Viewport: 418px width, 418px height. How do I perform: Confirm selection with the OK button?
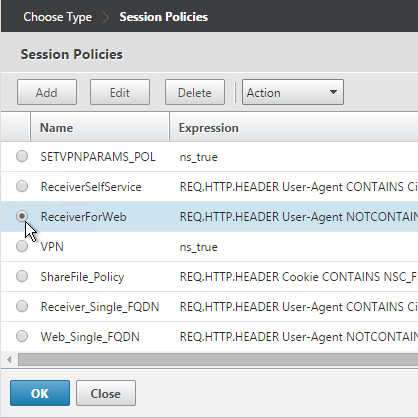point(40,393)
